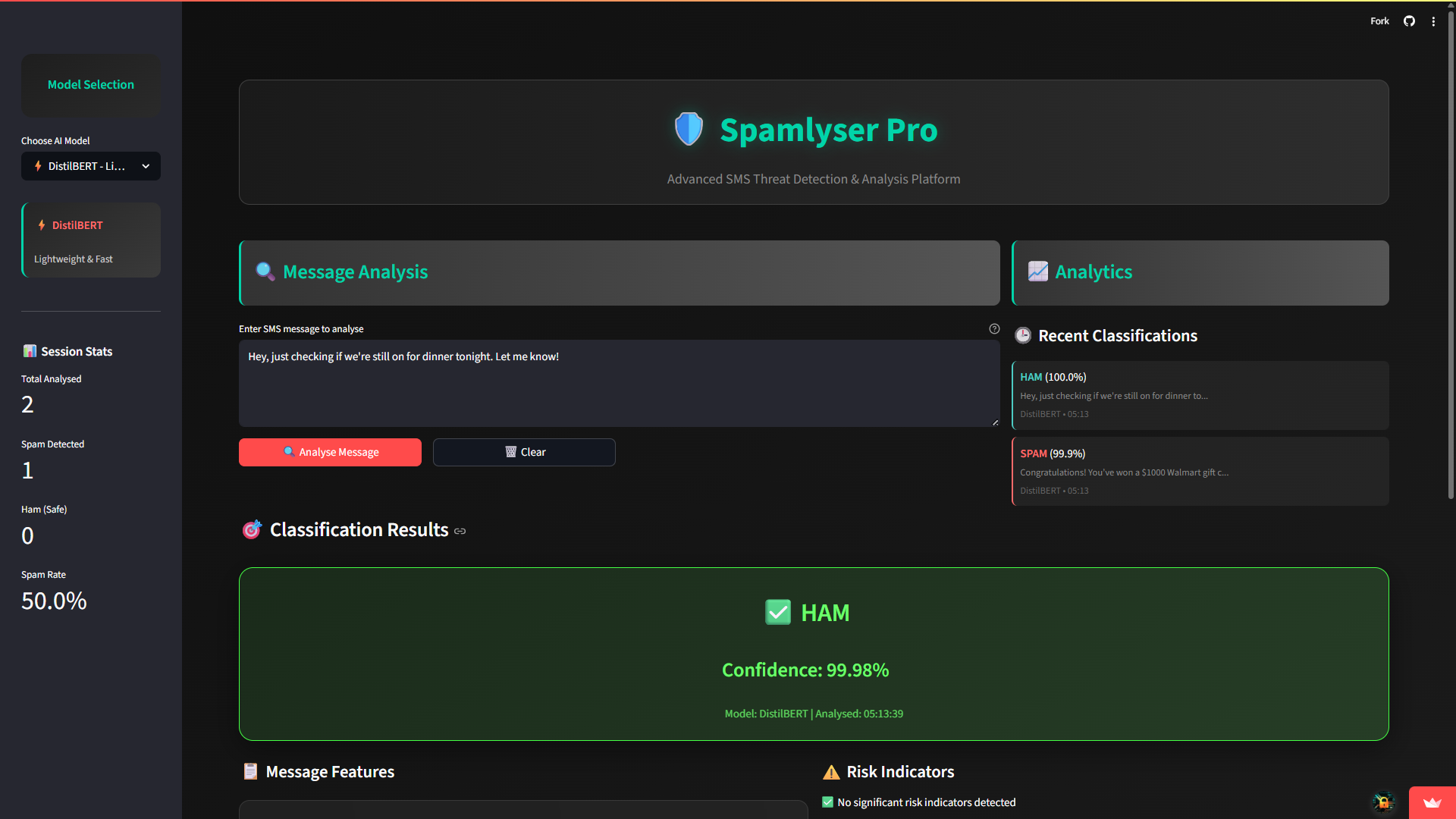The width and height of the screenshot is (1456, 819).
Task: Open the three-dot app menu
Action: pos(1433,21)
